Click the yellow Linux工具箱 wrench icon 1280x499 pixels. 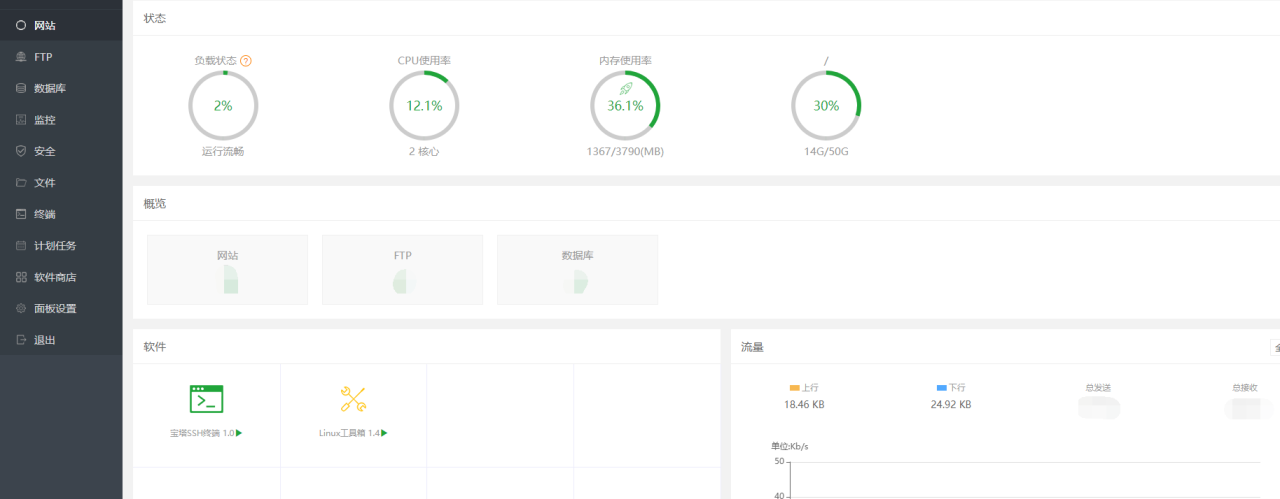click(353, 399)
